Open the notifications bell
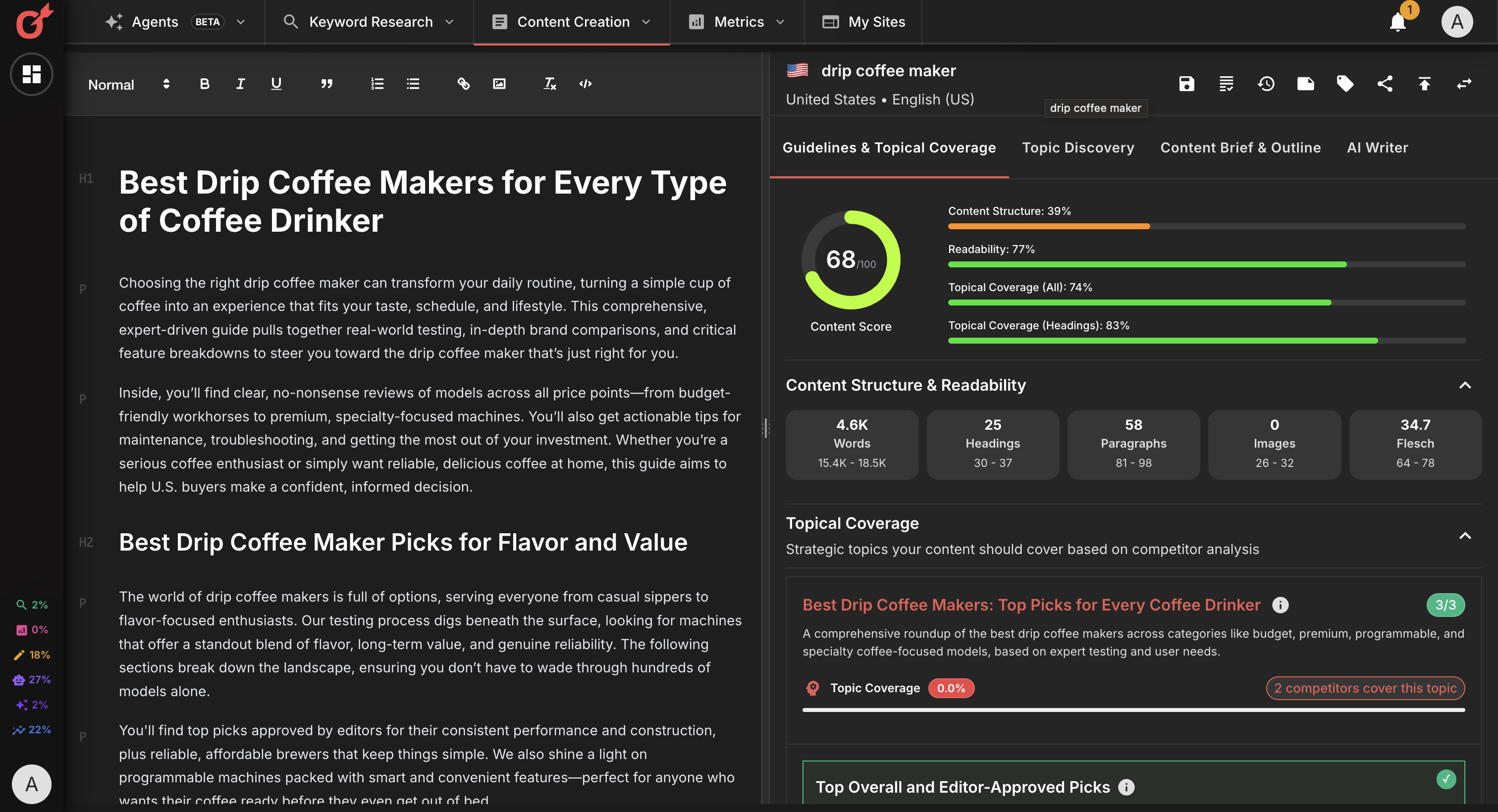The width and height of the screenshot is (1498, 812). click(1397, 22)
